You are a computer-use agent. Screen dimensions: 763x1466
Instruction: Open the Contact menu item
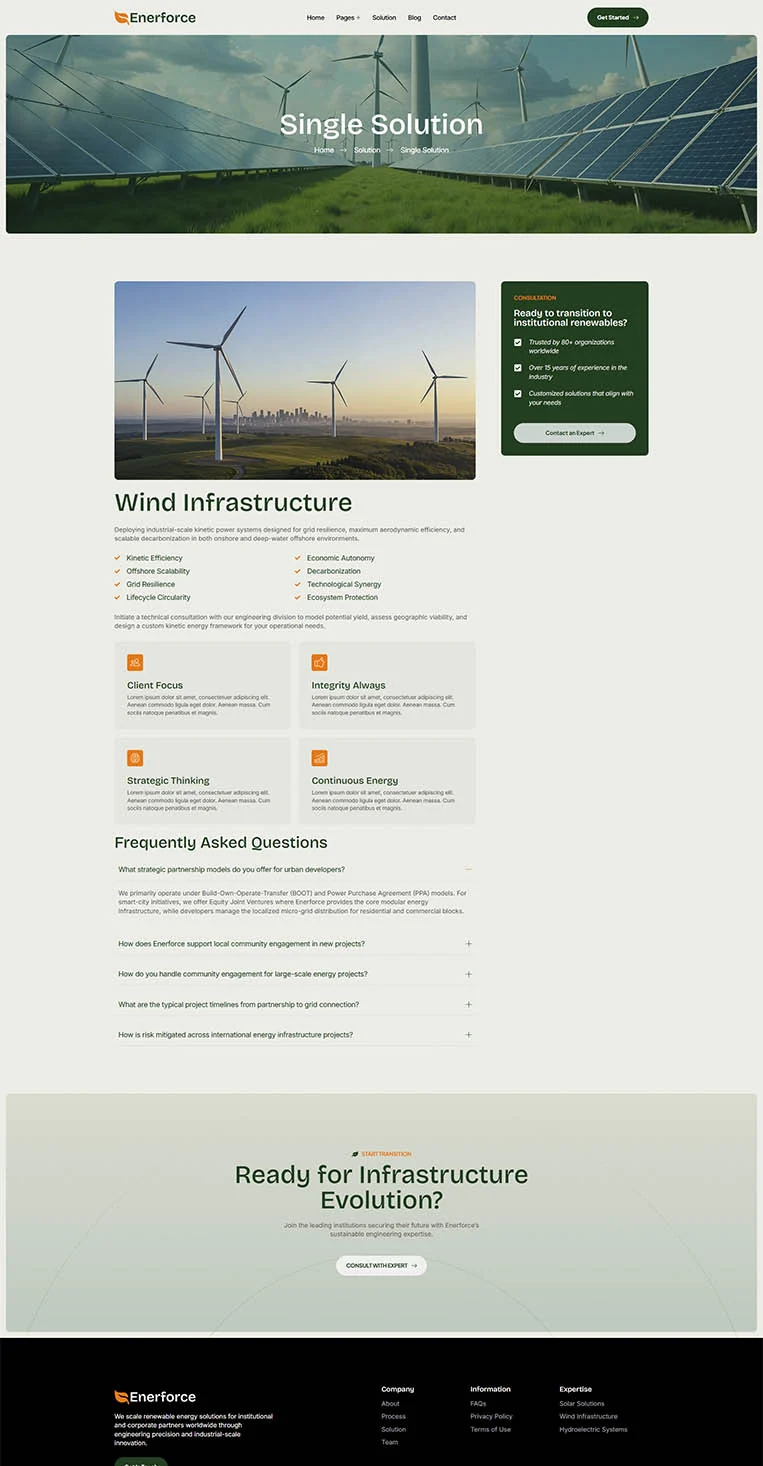444,18
